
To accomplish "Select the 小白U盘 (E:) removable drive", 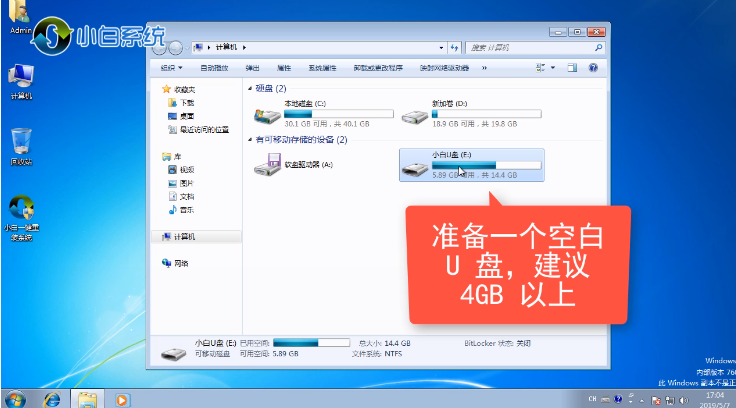I will (x=472, y=165).
